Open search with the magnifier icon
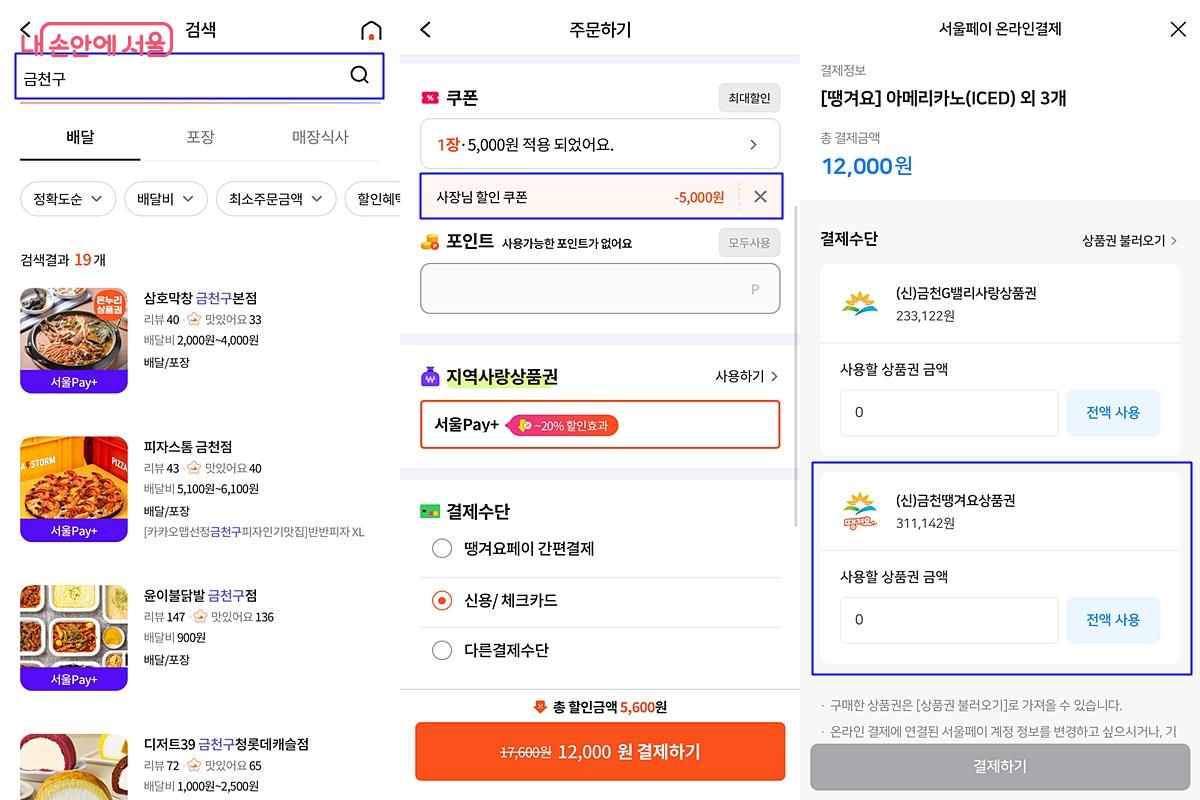1200x800 pixels. (359, 75)
